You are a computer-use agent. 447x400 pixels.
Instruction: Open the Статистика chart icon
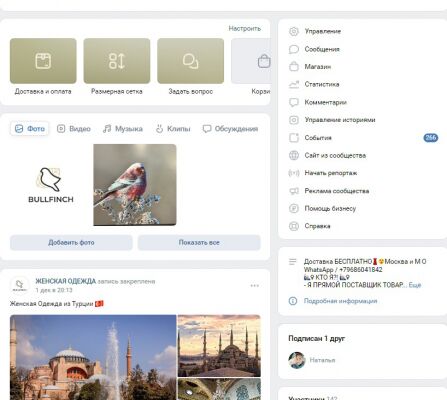(294, 84)
